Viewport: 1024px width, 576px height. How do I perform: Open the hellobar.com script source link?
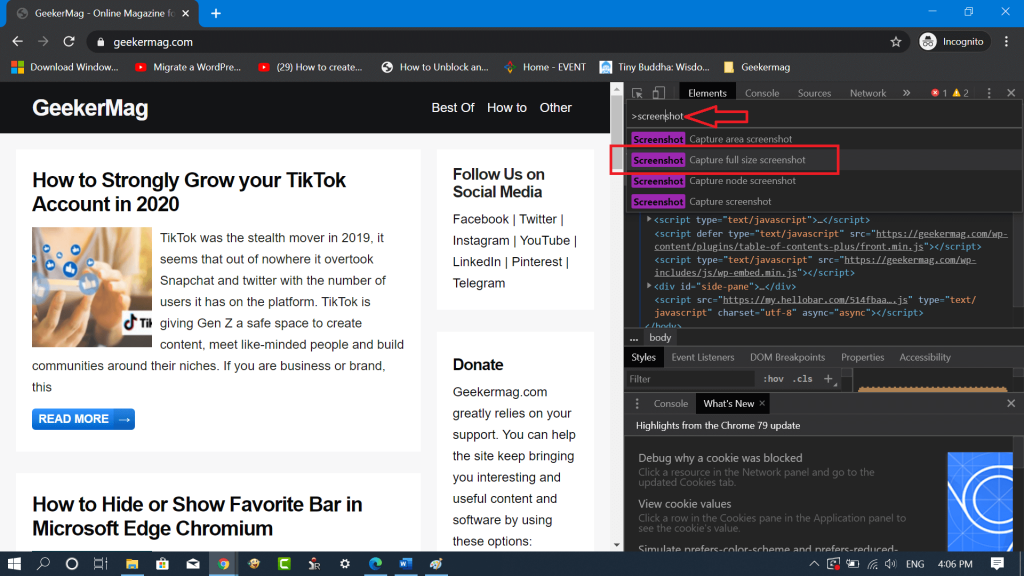click(x=815, y=300)
